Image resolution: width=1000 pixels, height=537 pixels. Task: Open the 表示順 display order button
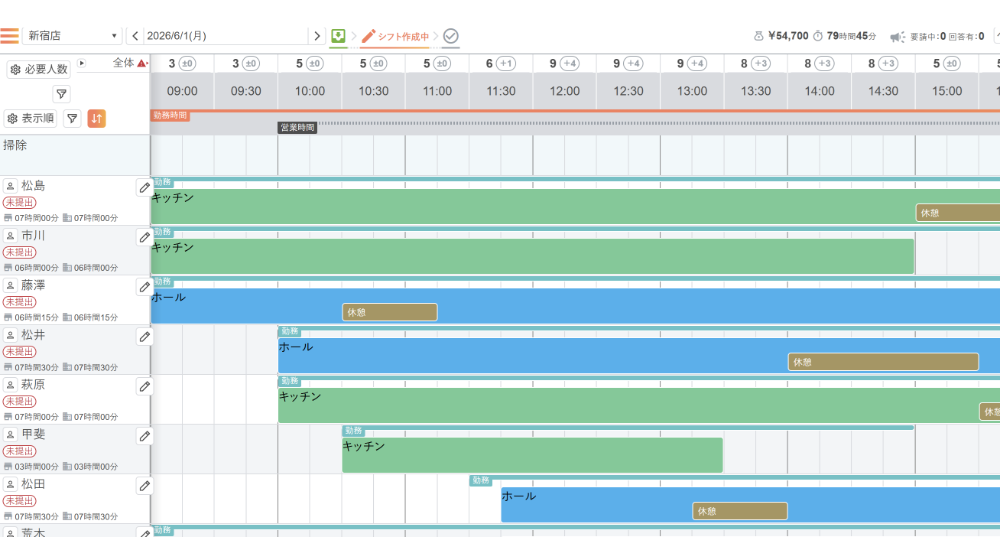click(x=31, y=119)
